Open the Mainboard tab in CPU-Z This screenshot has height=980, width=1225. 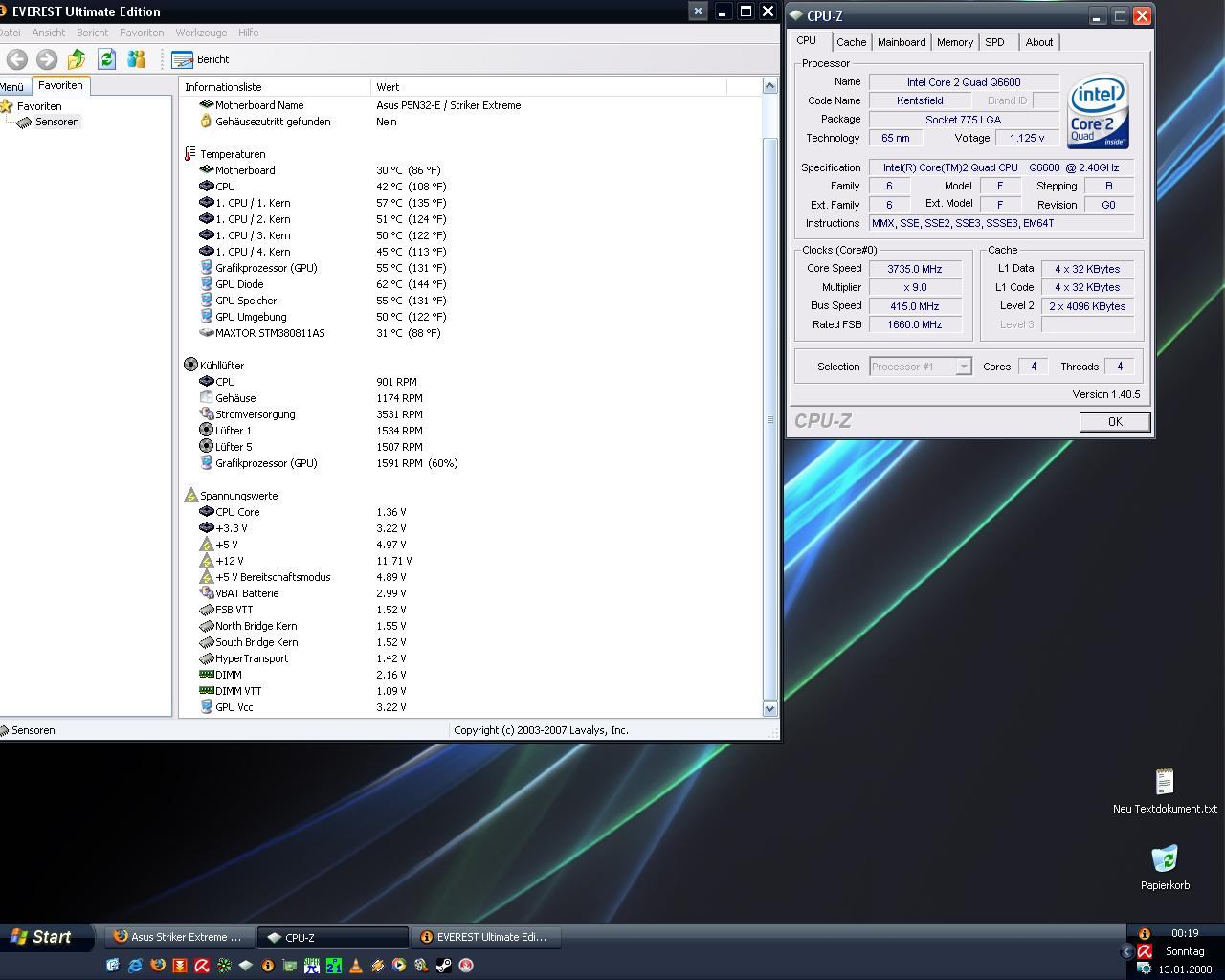pyautogui.click(x=901, y=42)
